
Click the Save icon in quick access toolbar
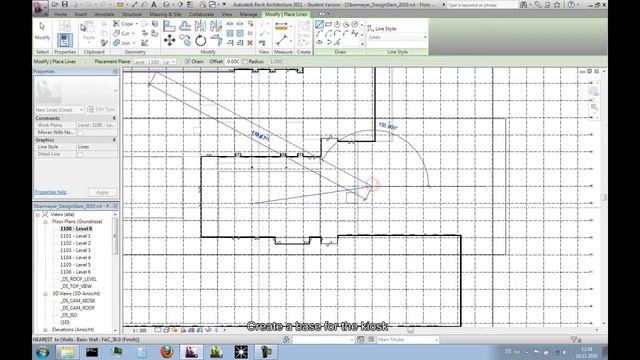[x=64, y=4]
